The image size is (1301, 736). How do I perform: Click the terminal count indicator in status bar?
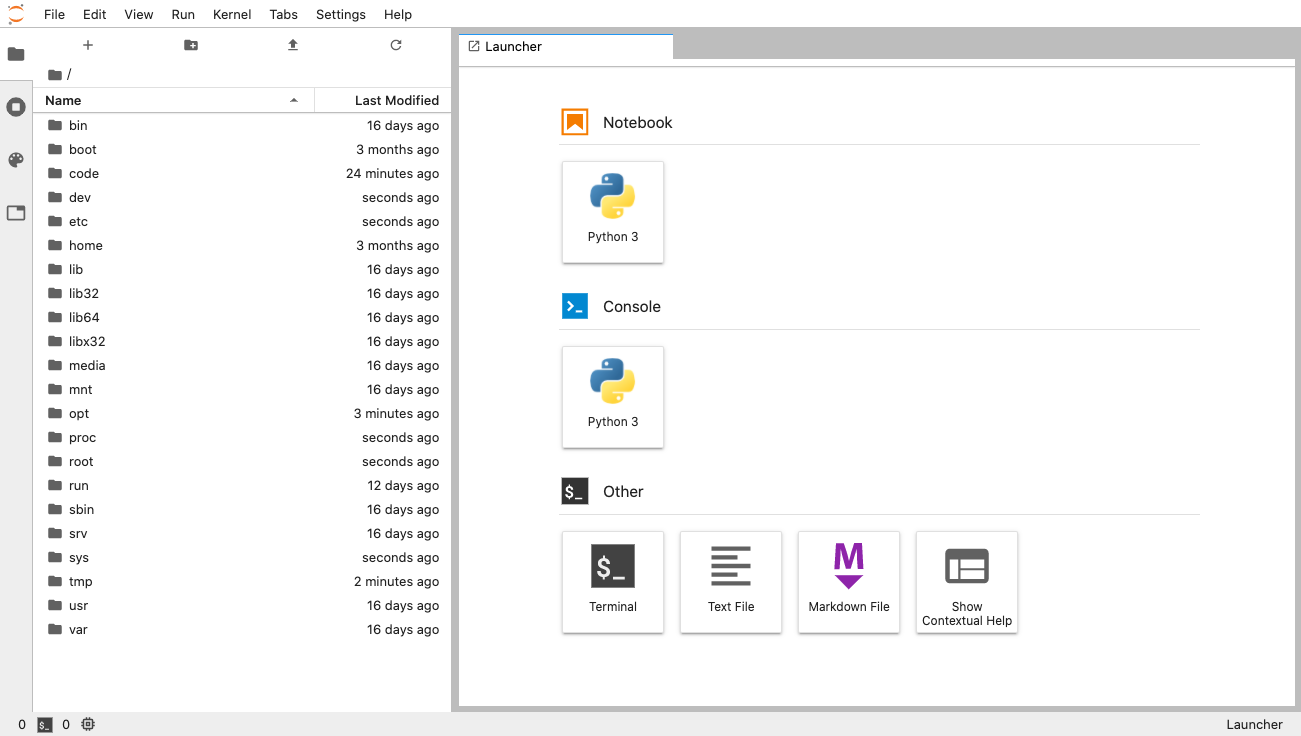click(44, 724)
